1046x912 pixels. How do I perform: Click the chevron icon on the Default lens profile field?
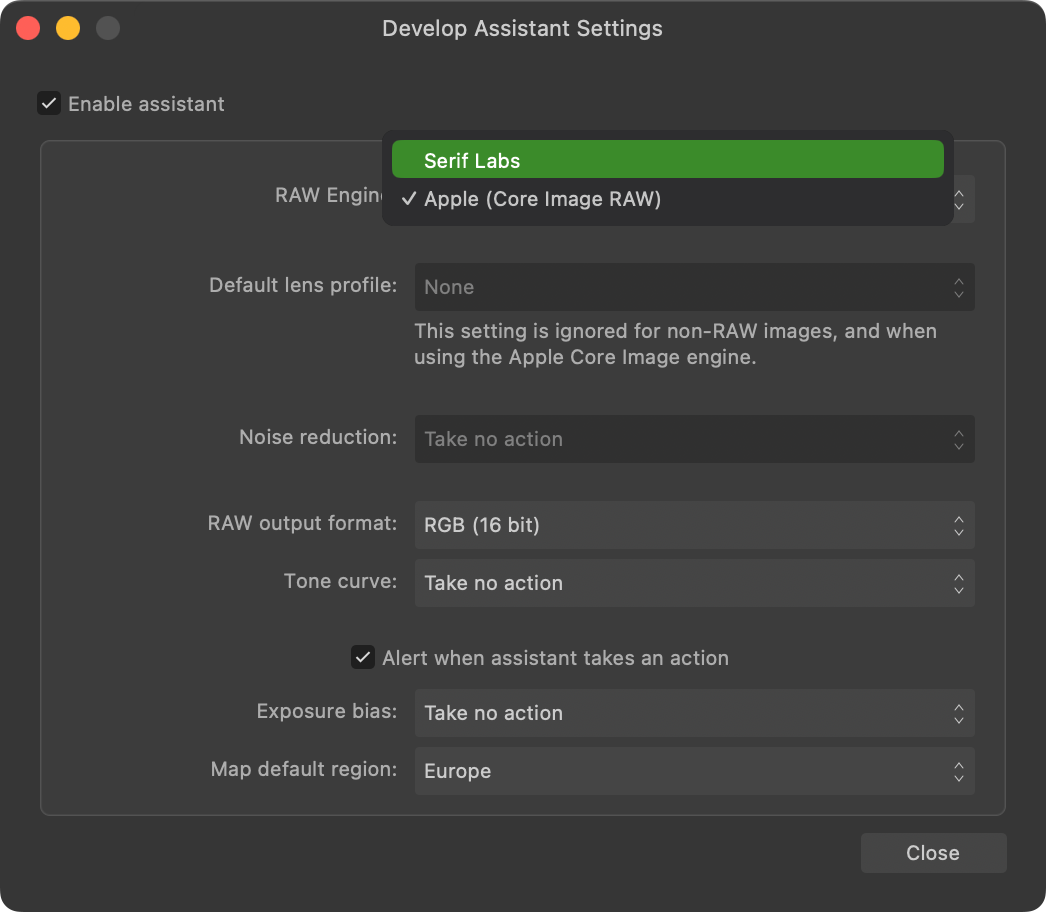958,287
